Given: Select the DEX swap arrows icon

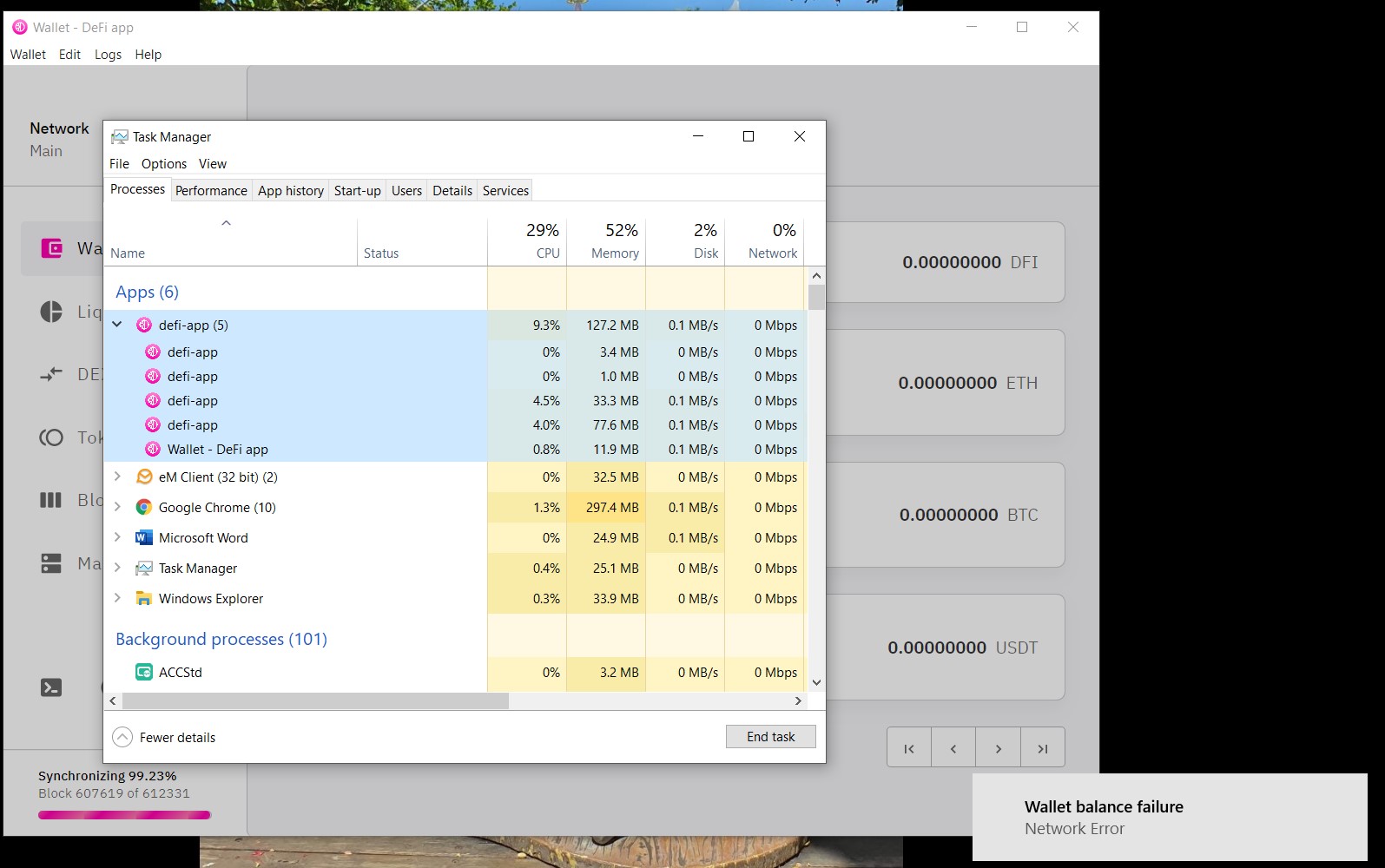Looking at the screenshot, I should pyautogui.click(x=51, y=374).
